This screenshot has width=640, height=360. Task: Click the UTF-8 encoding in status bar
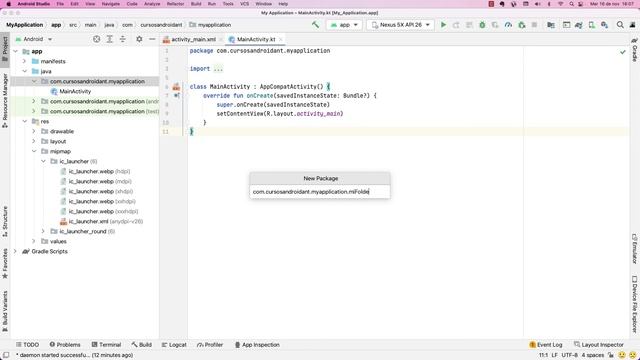click(x=569, y=355)
